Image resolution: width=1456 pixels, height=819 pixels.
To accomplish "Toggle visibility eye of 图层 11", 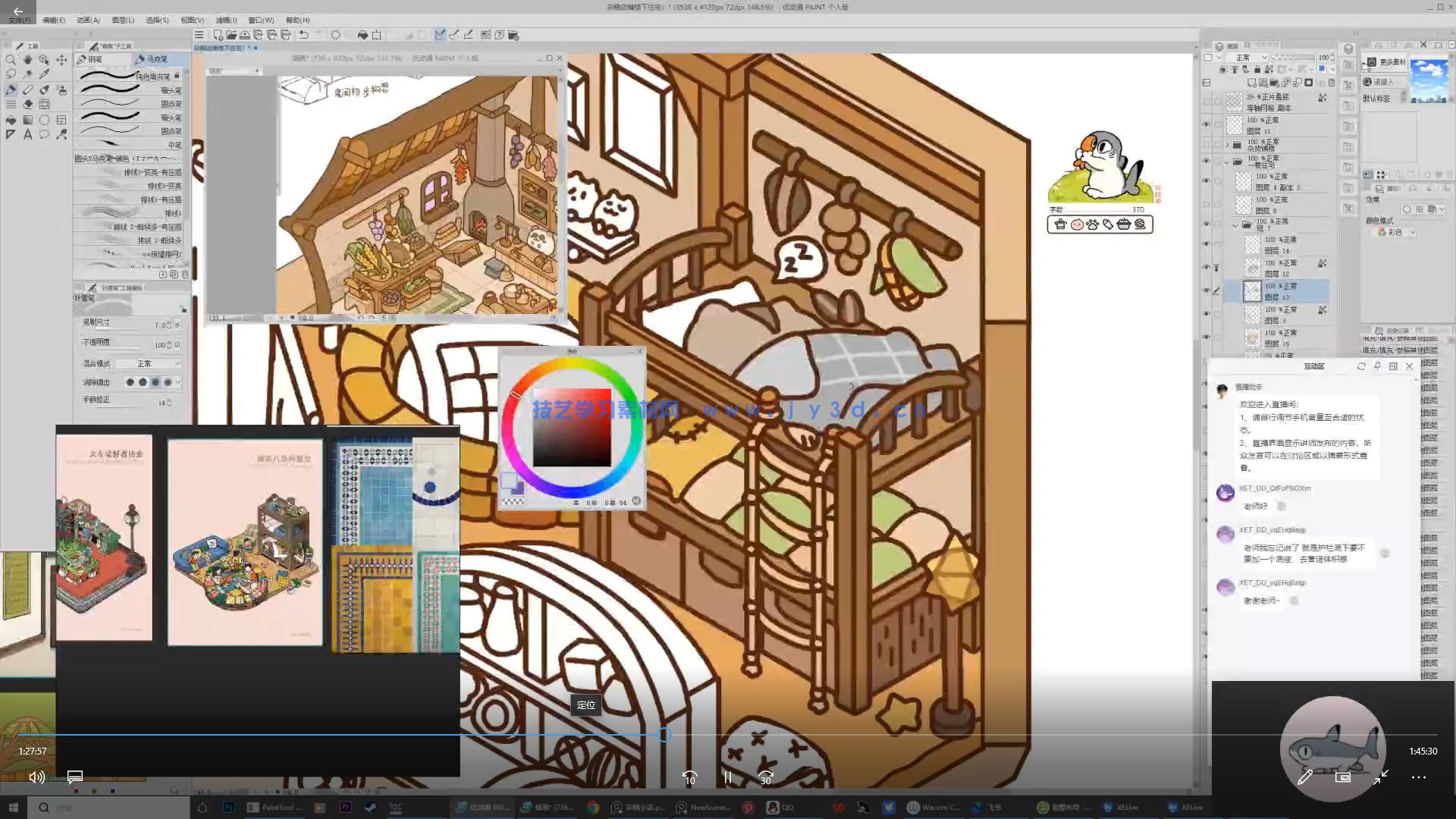I will pyautogui.click(x=1206, y=125).
